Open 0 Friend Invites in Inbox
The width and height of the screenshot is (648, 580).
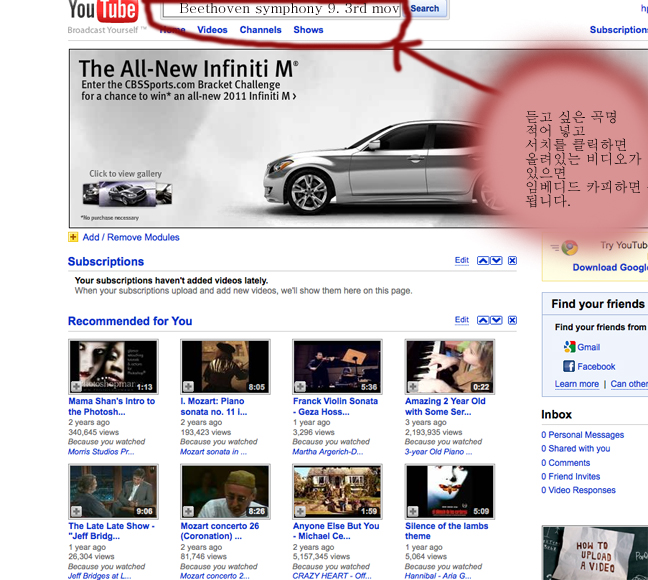pos(570,477)
